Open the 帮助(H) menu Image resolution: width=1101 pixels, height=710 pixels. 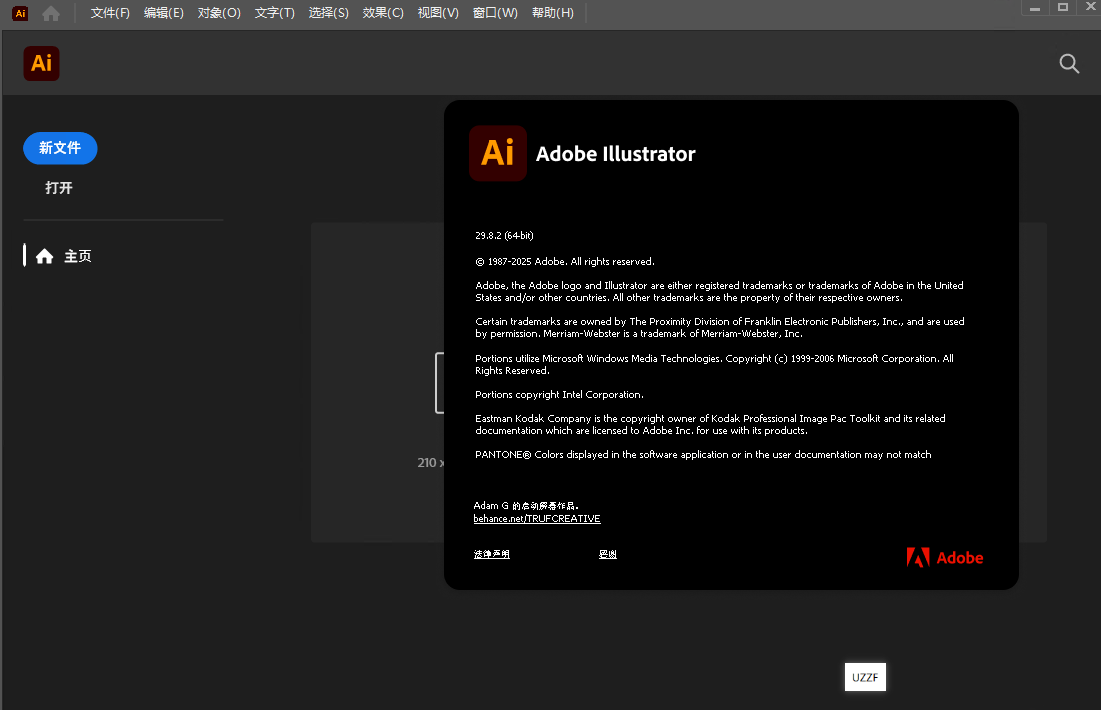point(553,13)
